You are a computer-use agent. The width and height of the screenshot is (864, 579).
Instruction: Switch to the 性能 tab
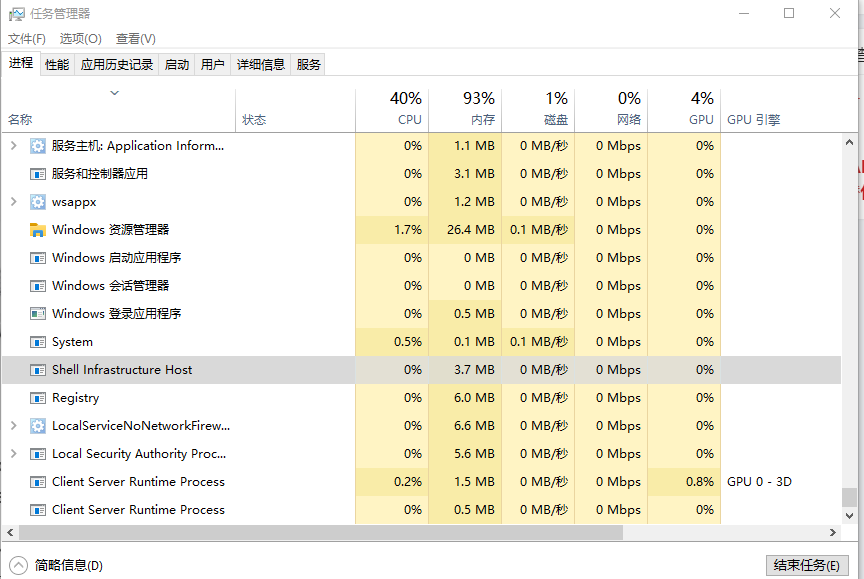point(57,64)
